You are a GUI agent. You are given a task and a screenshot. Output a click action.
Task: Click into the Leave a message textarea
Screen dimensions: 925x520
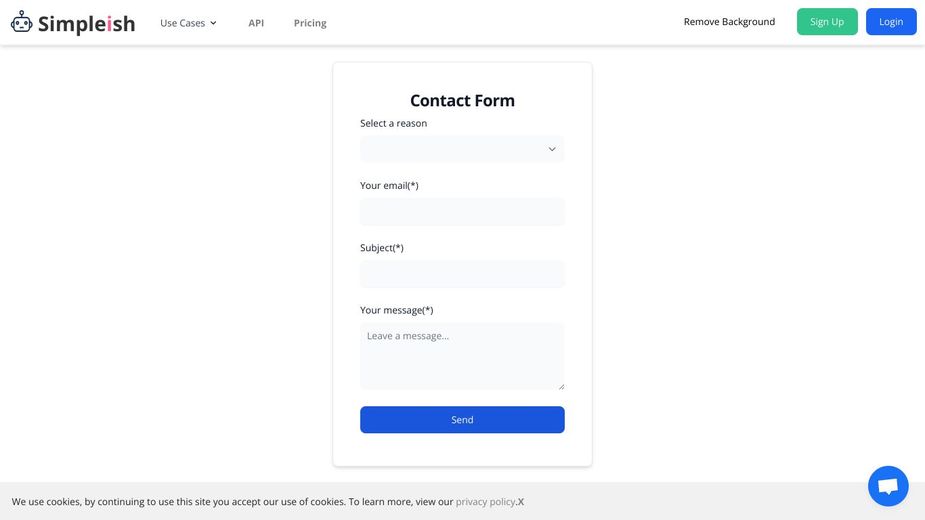pos(462,357)
